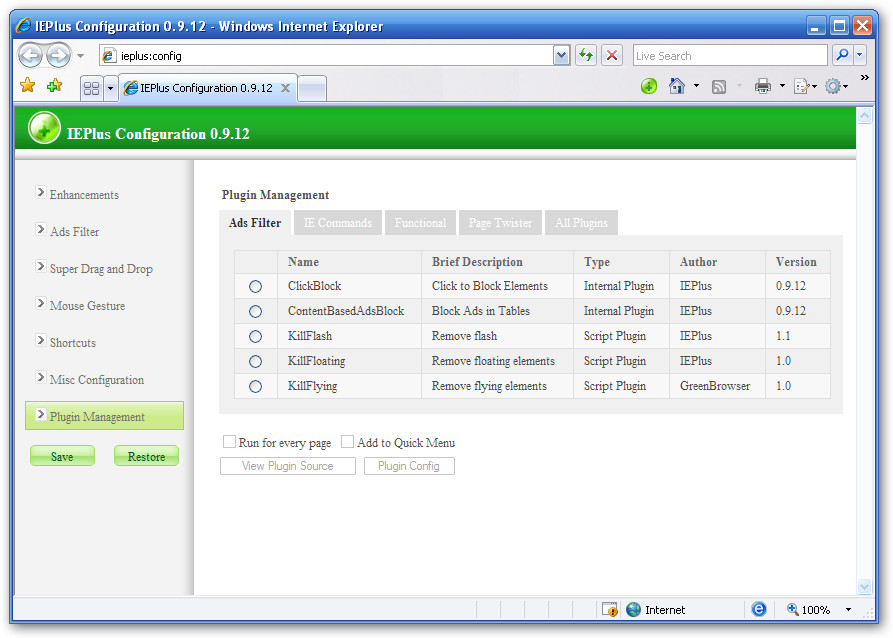The image size is (893, 638).
Task: Click the green Save button
Action: 62,456
